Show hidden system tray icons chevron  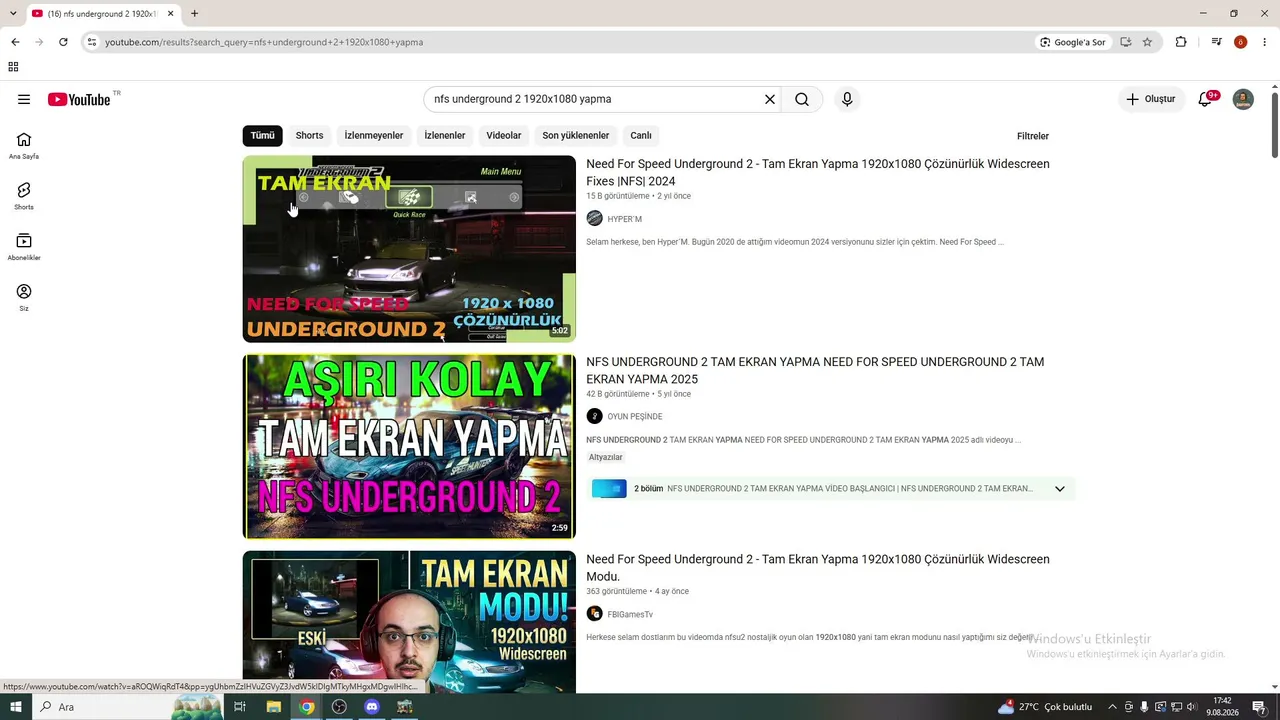click(x=1113, y=707)
